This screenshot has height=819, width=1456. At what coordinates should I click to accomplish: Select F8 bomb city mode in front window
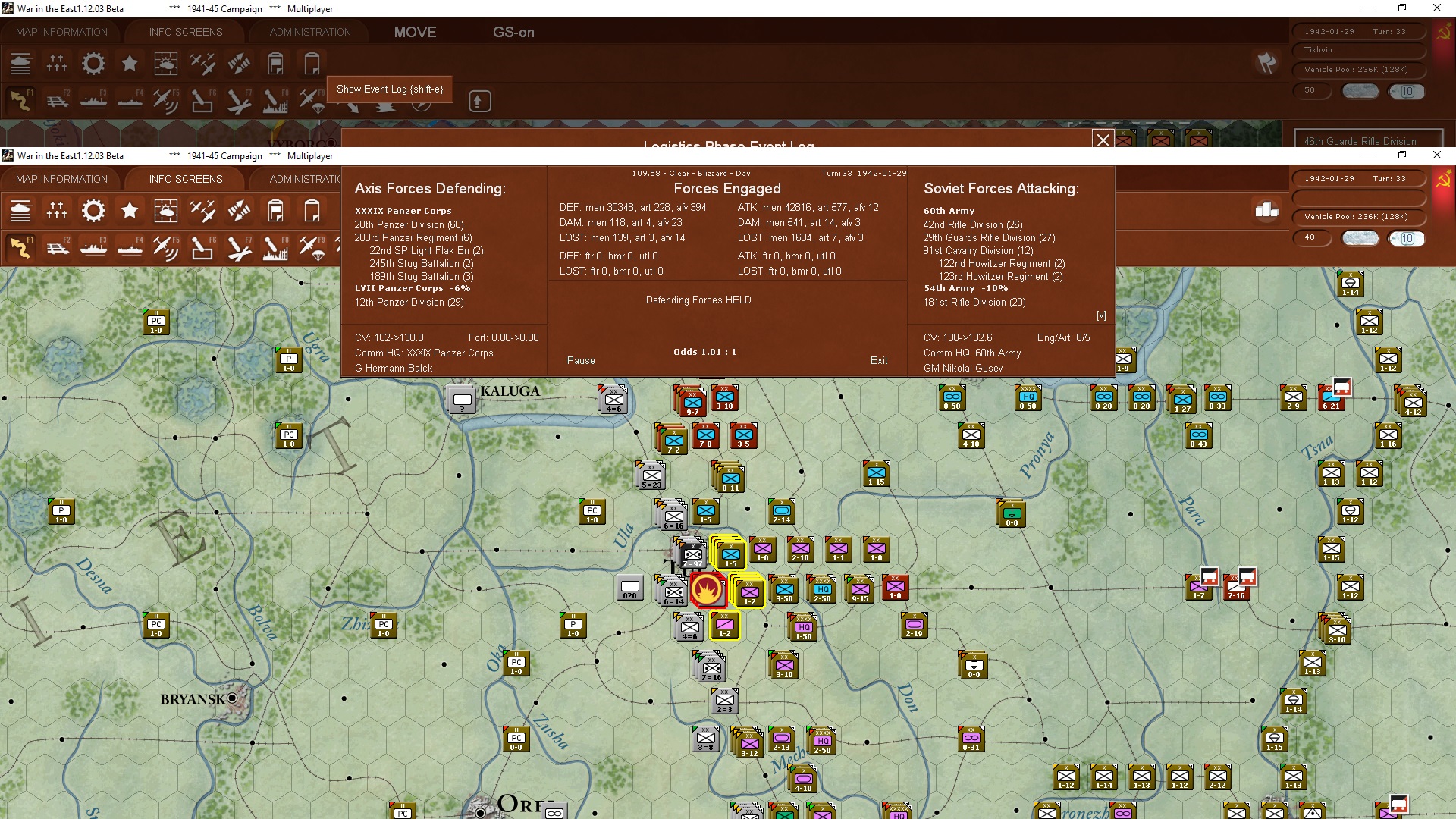pyautogui.click(x=275, y=248)
